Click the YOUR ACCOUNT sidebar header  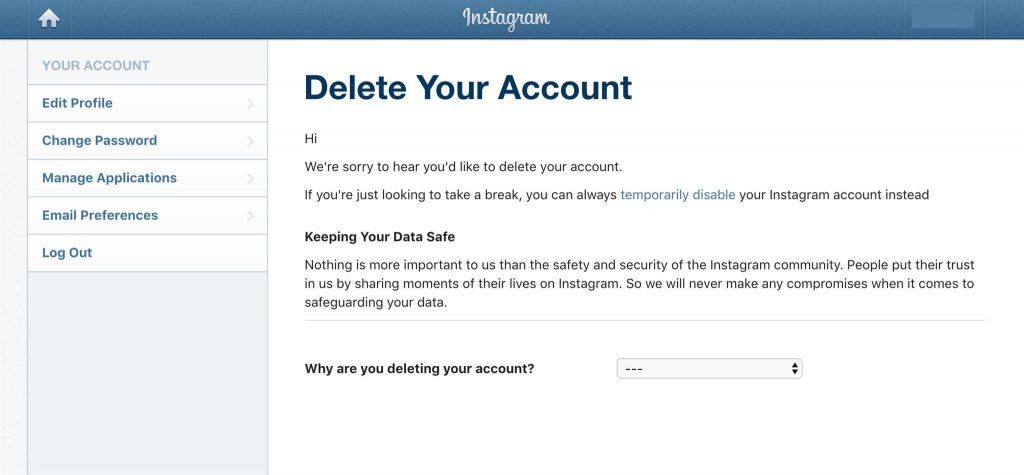[x=96, y=65]
